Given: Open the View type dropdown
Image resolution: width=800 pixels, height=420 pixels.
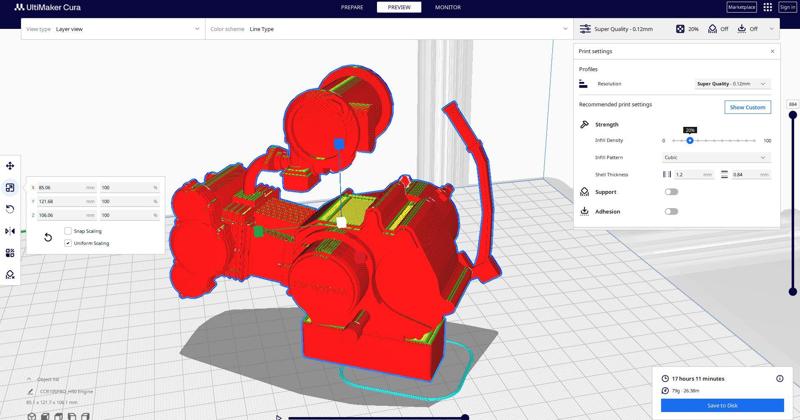Looking at the screenshot, I should (113, 29).
